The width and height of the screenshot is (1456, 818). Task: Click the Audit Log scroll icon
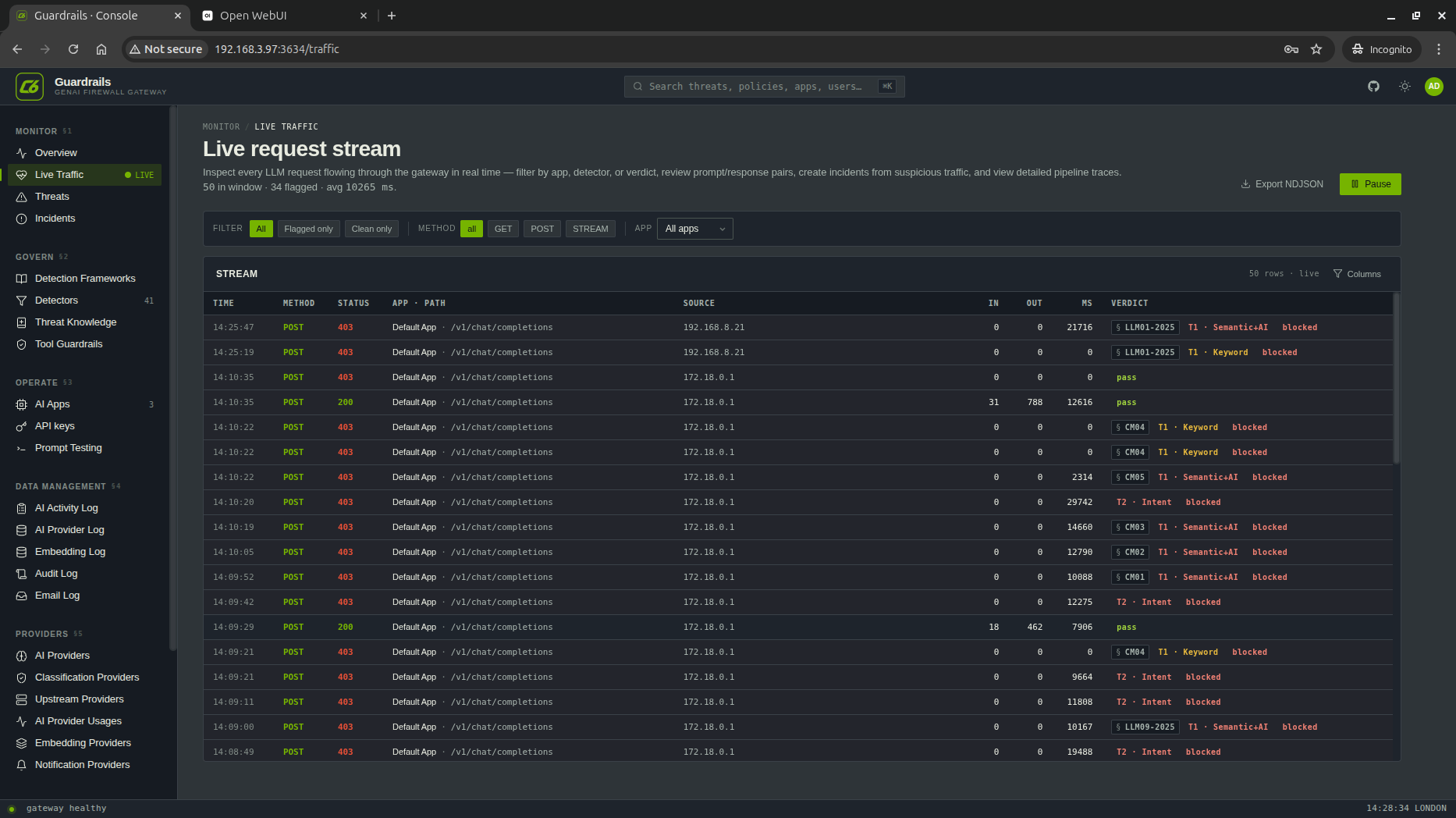(22, 574)
